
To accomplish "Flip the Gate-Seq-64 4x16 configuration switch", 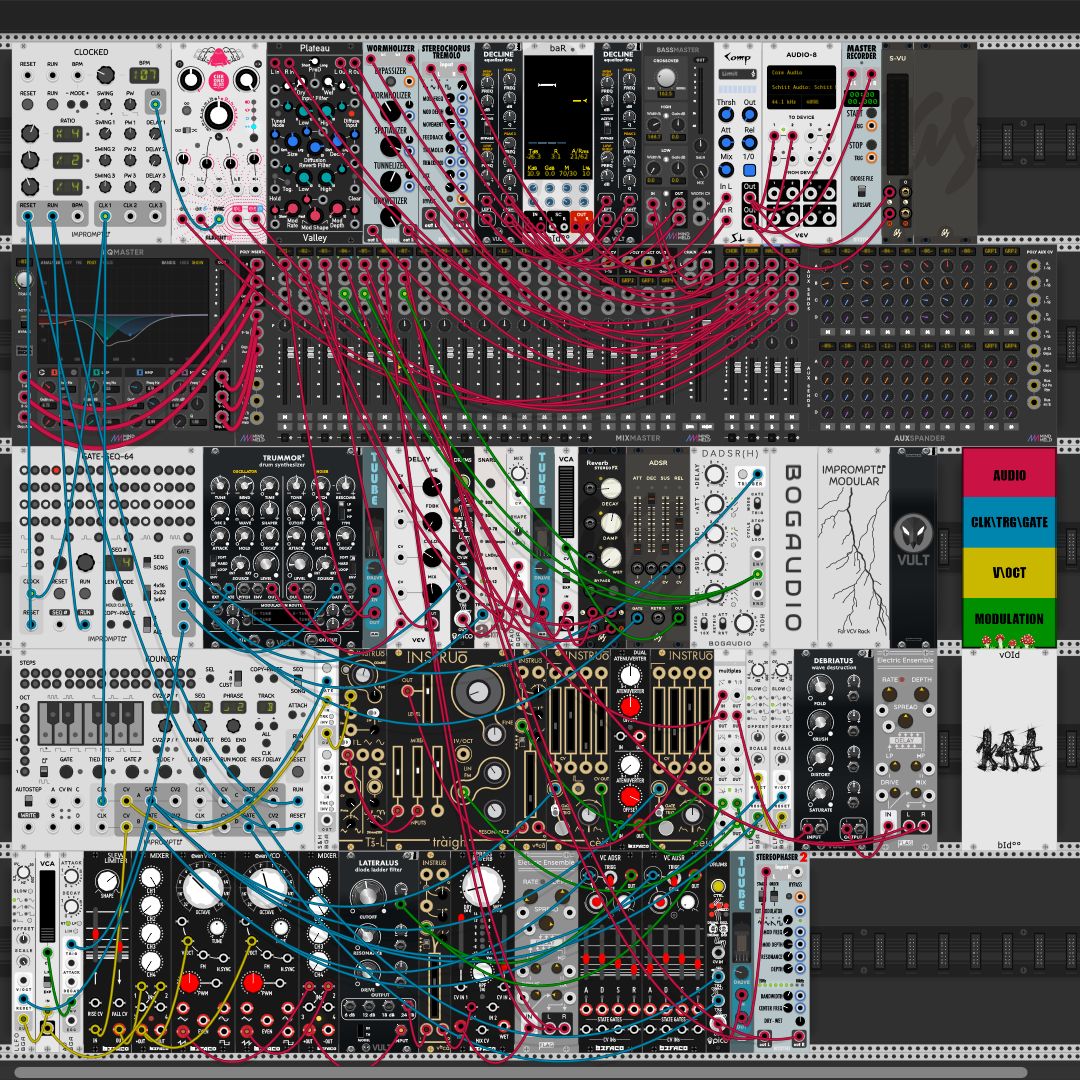I will click(x=146, y=591).
